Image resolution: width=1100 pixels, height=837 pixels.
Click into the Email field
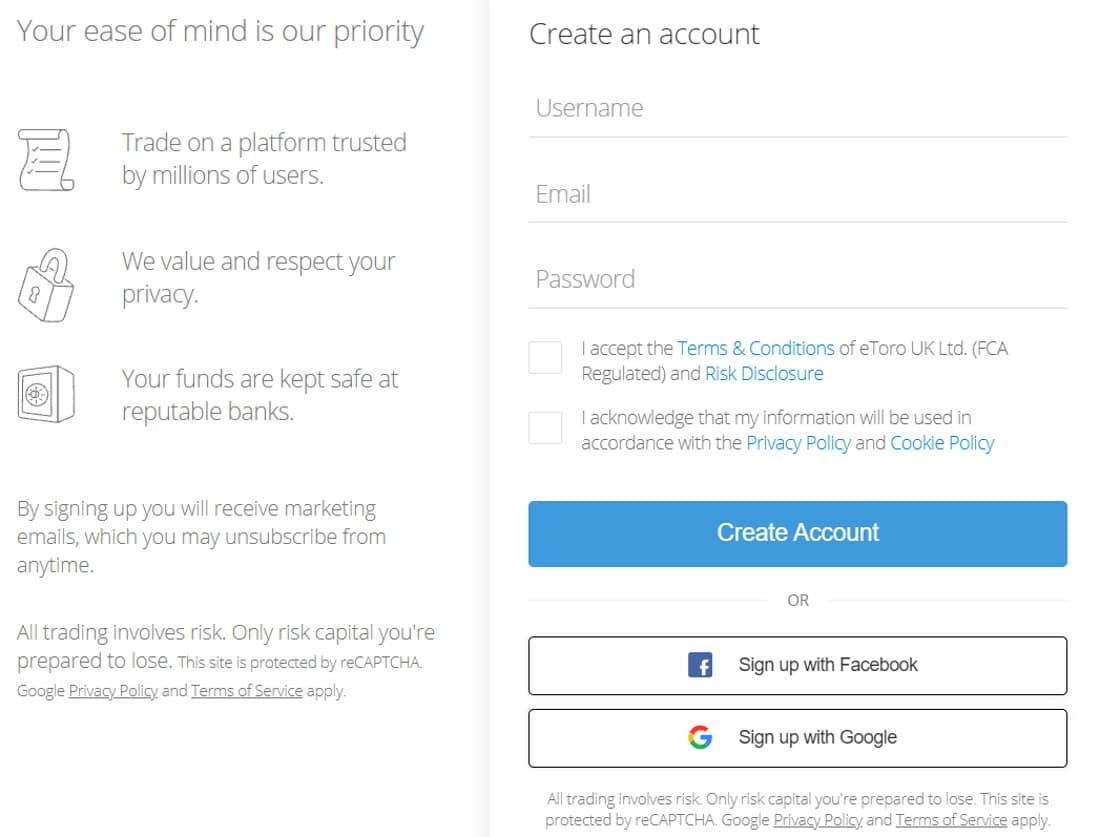798,195
